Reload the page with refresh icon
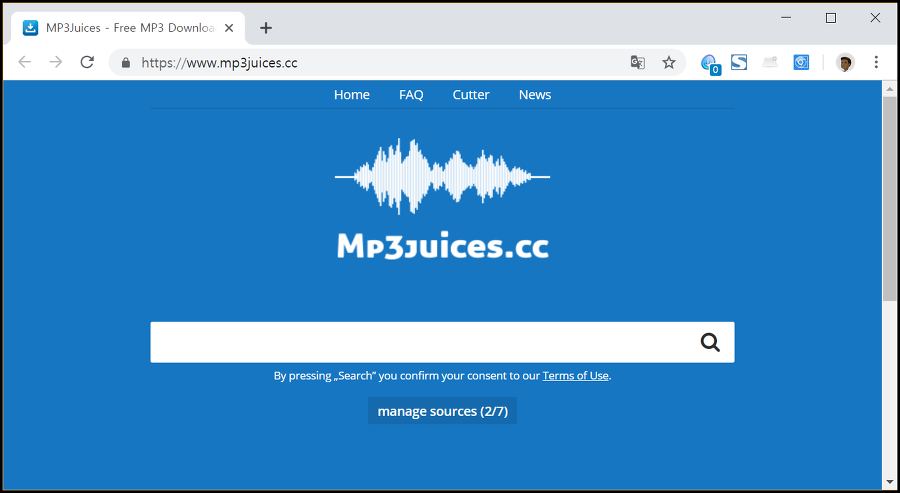900x493 pixels. point(87,62)
